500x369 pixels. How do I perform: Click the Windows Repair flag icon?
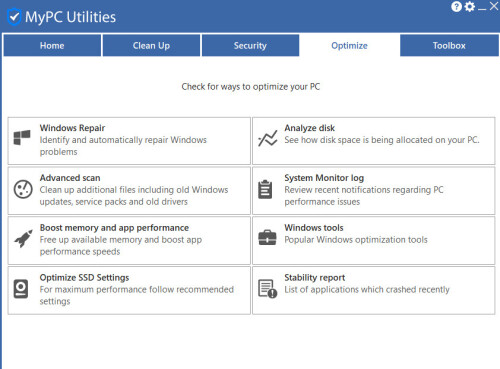pyautogui.click(x=22, y=137)
